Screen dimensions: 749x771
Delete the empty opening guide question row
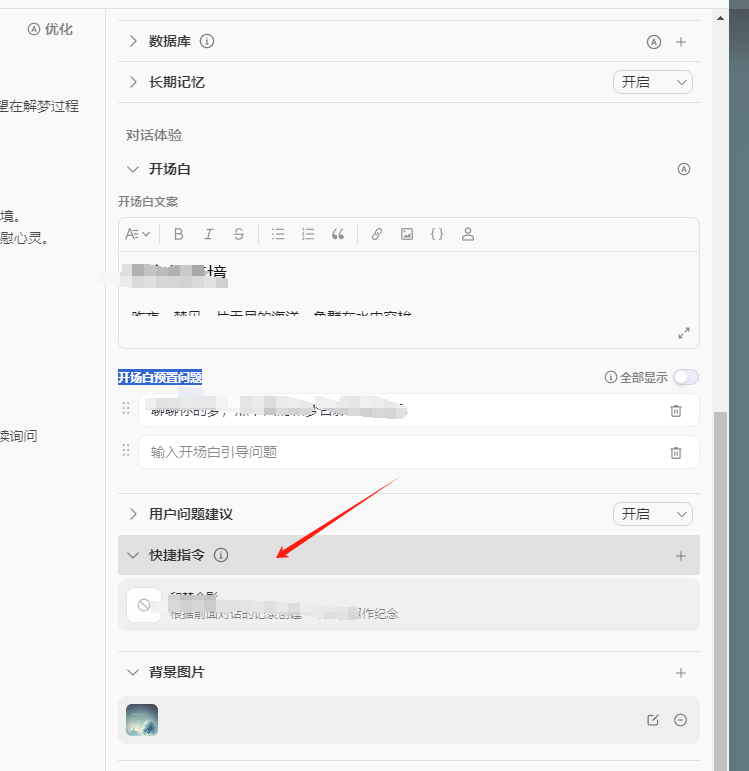[x=676, y=452]
